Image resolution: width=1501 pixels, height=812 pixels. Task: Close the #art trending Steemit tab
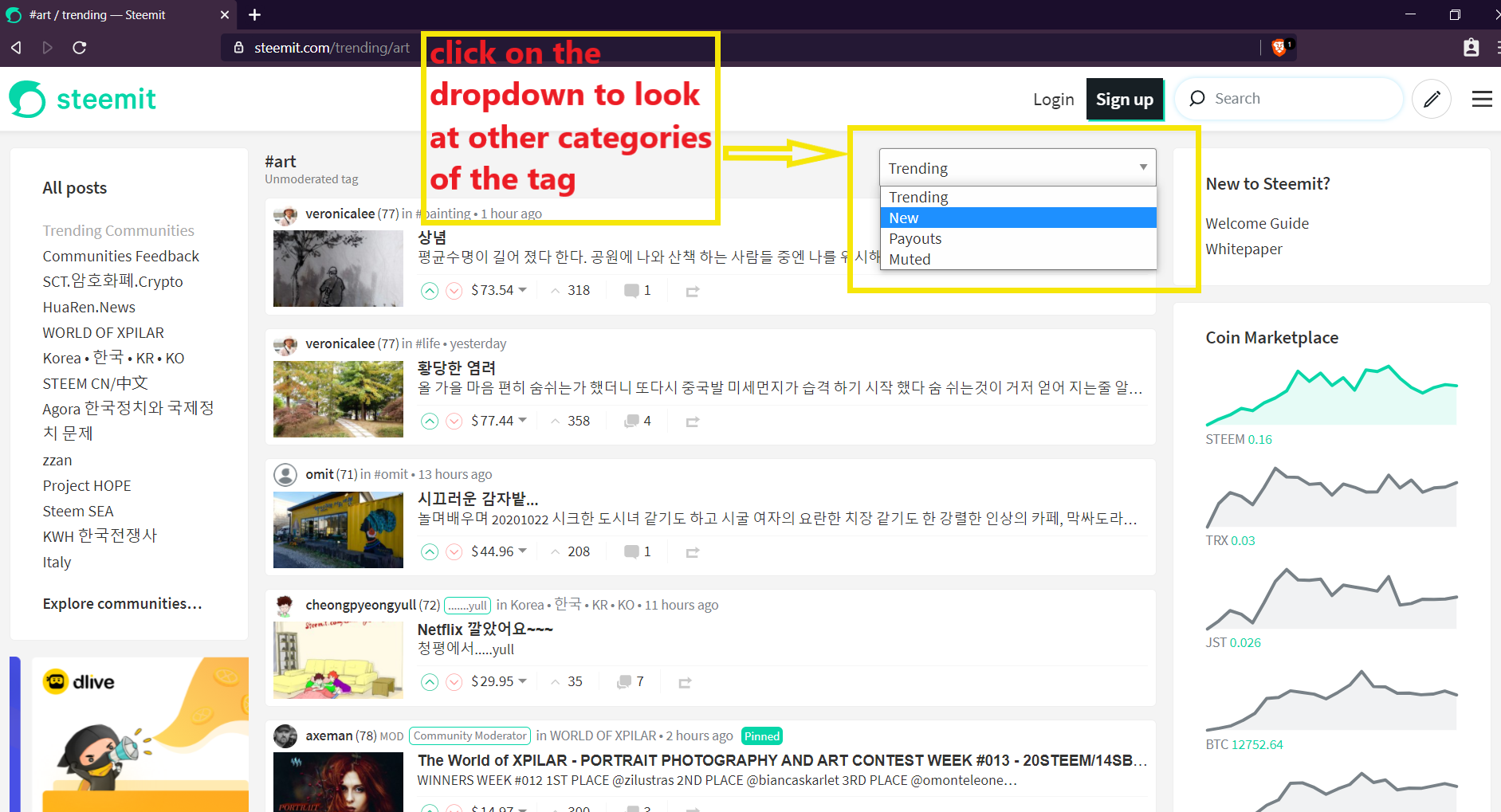point(225,14)
